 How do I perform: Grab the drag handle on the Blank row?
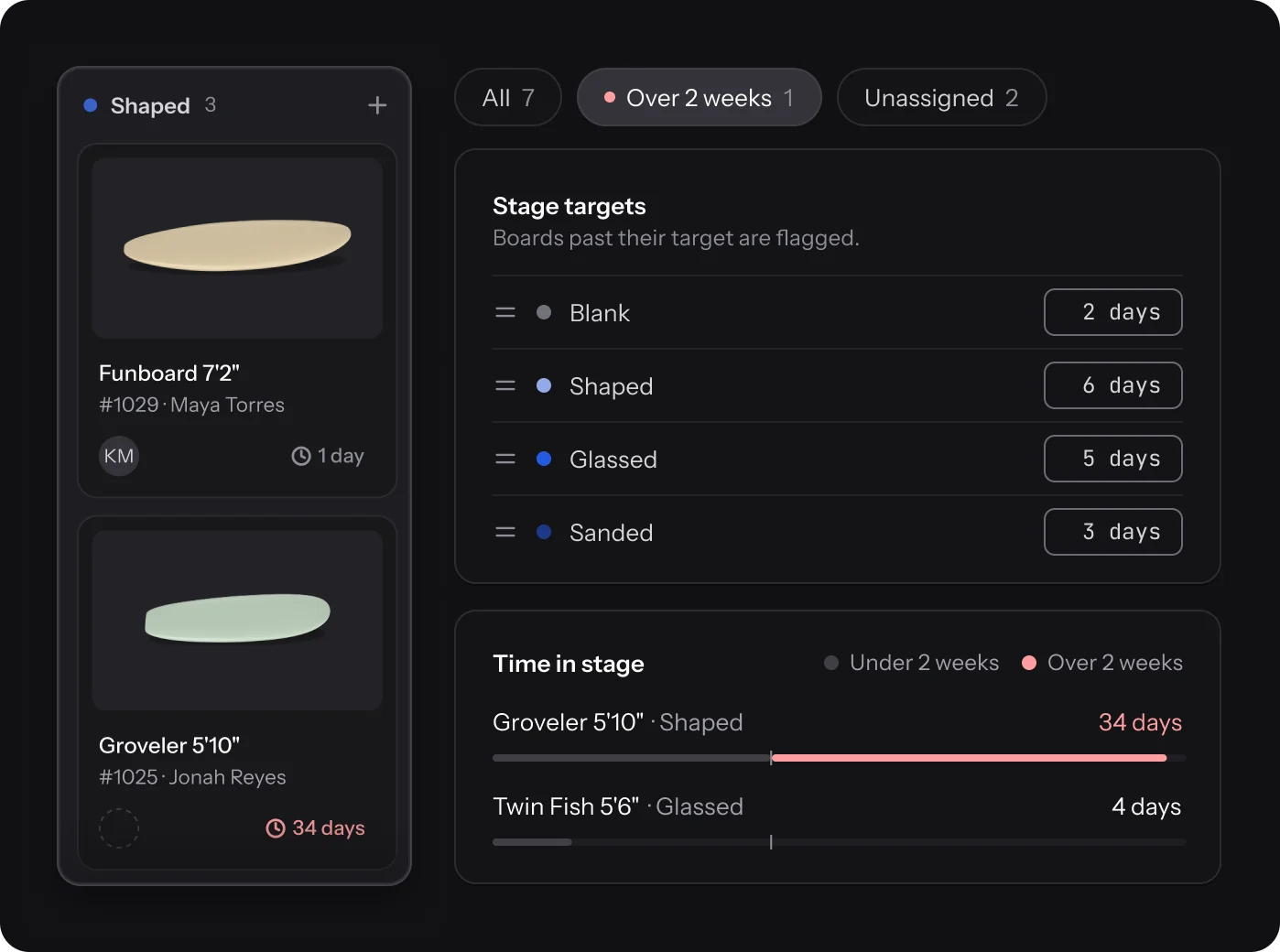[505, 313]
